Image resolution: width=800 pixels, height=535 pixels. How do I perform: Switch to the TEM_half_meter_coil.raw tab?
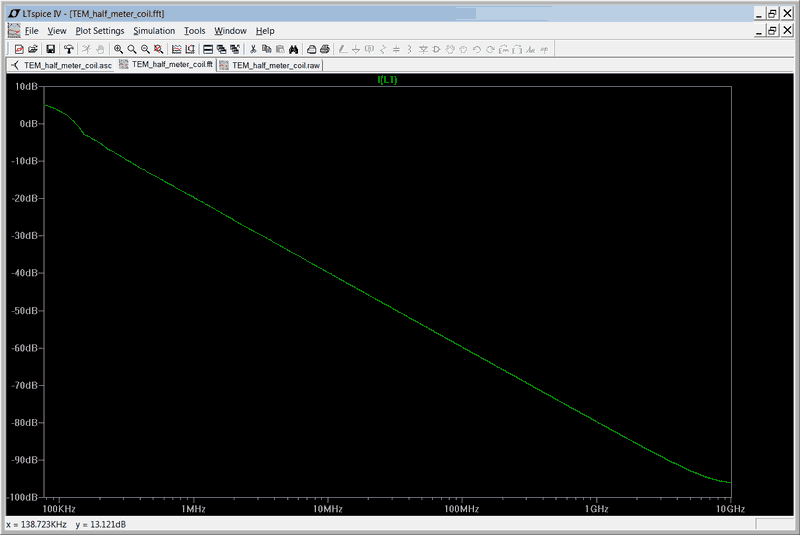point(276,65)
